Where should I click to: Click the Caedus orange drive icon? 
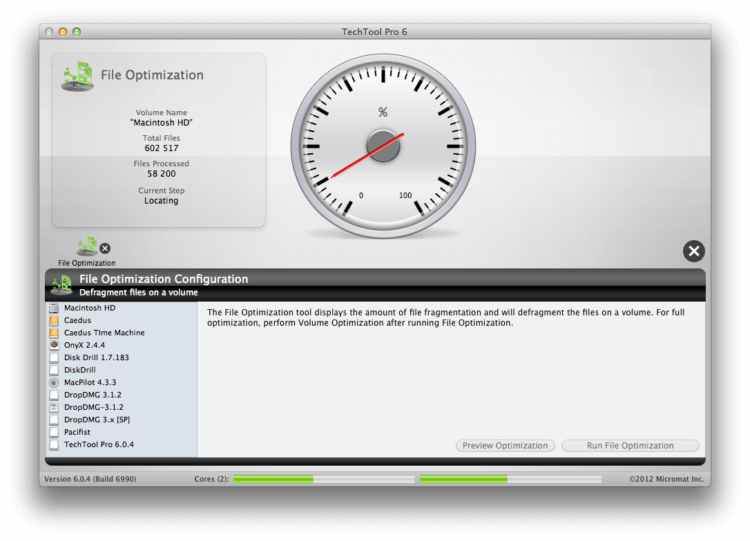click(x=54, y=320)
